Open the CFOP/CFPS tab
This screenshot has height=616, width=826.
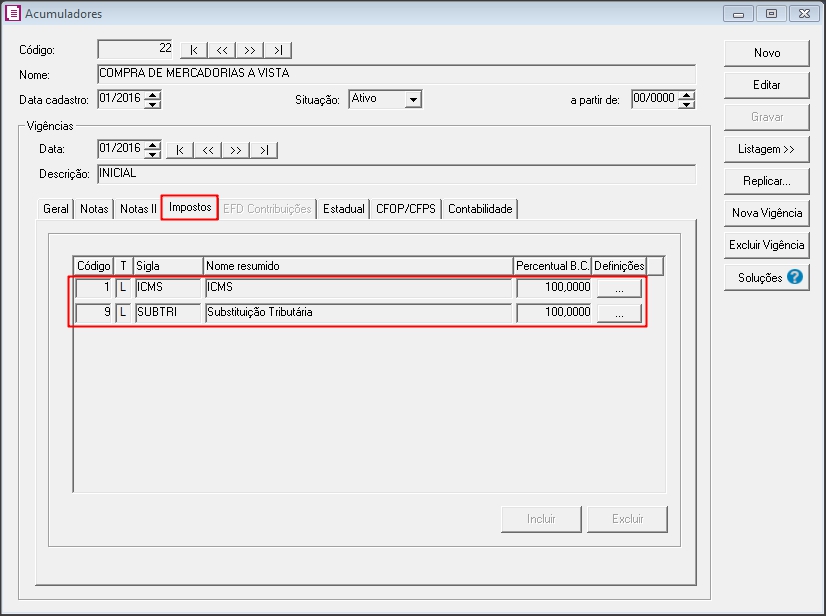pos(406,209)
